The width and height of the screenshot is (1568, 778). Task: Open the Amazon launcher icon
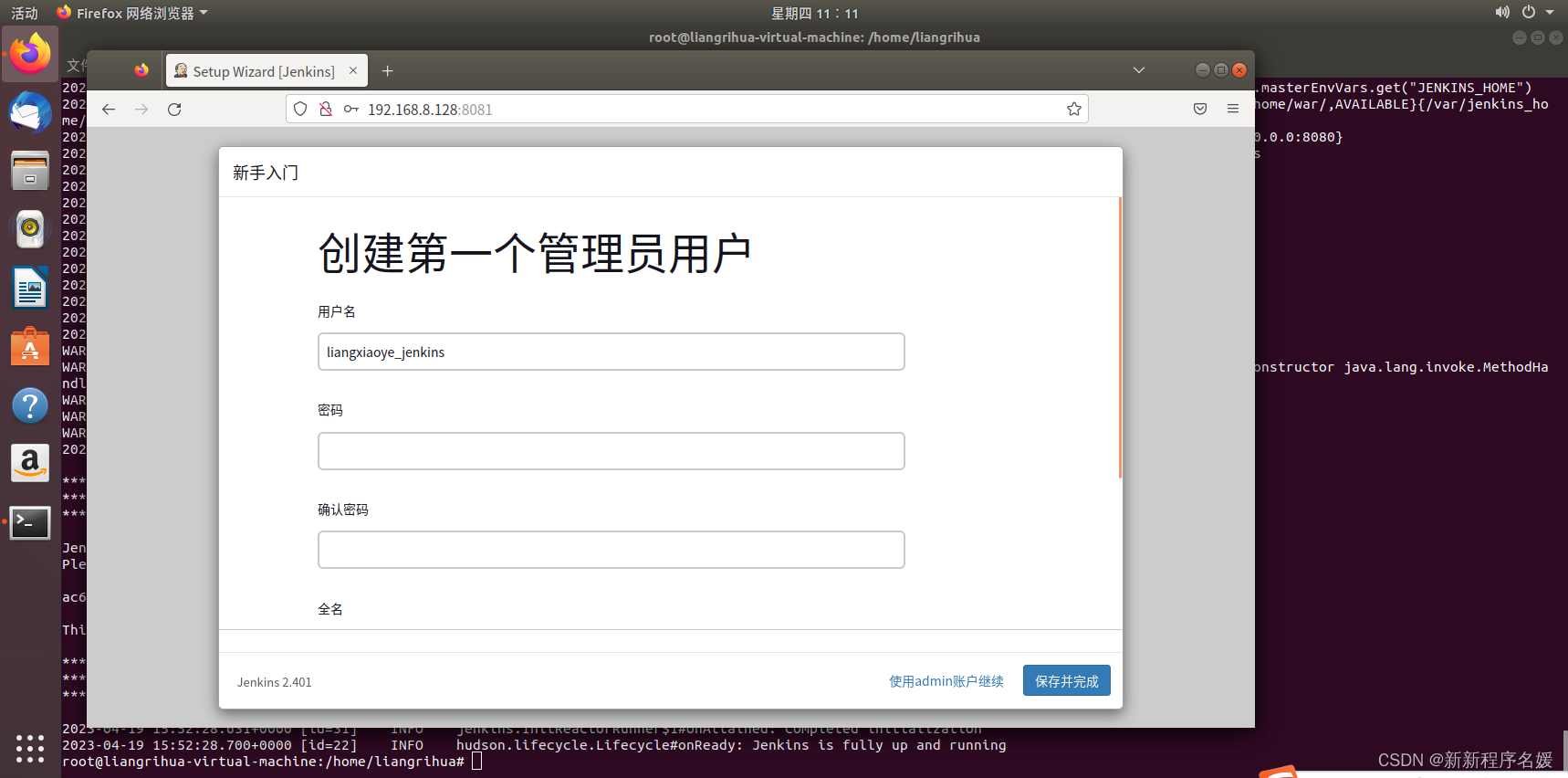click(30, 464)
